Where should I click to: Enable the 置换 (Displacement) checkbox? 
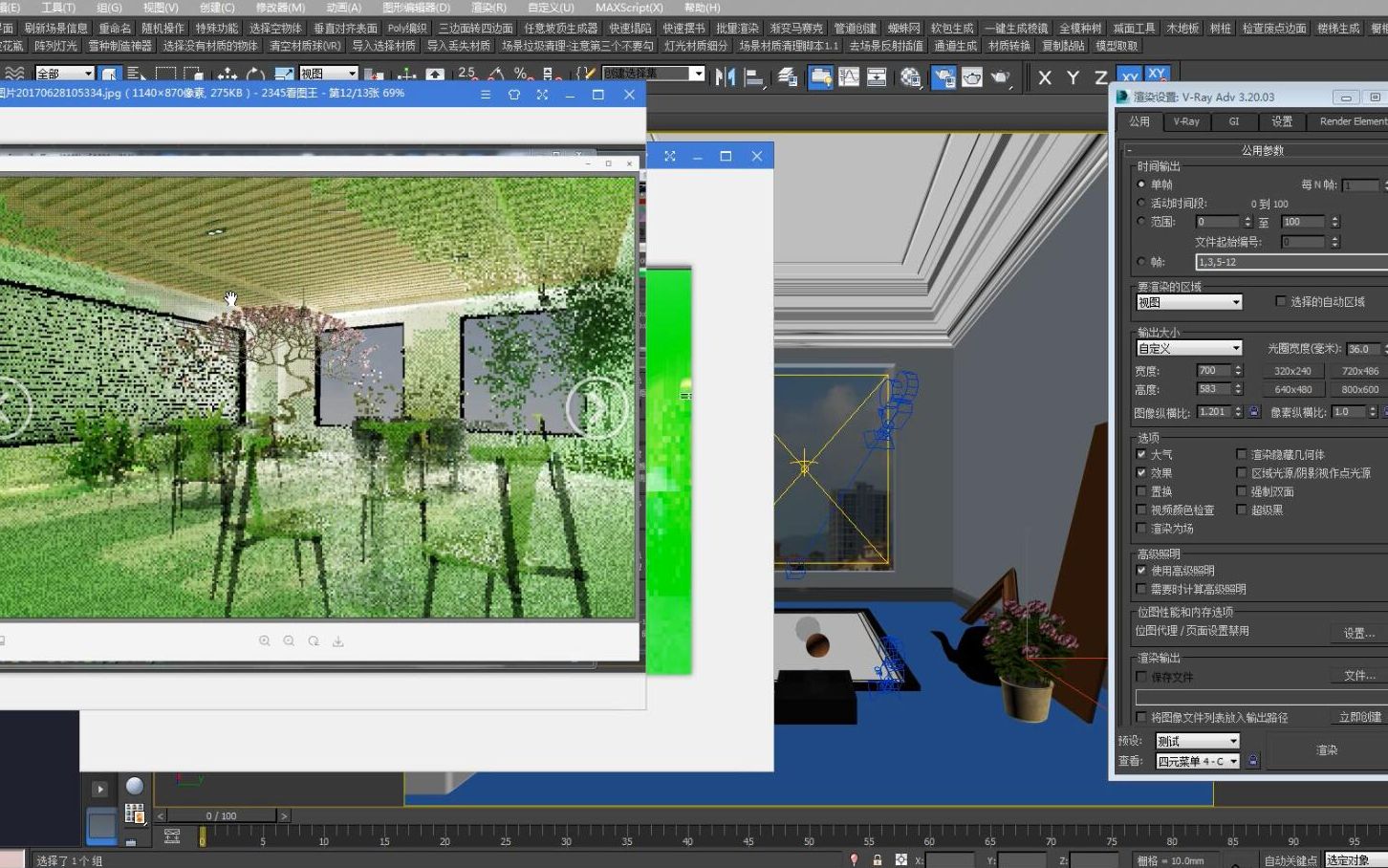coord(1141,491)
